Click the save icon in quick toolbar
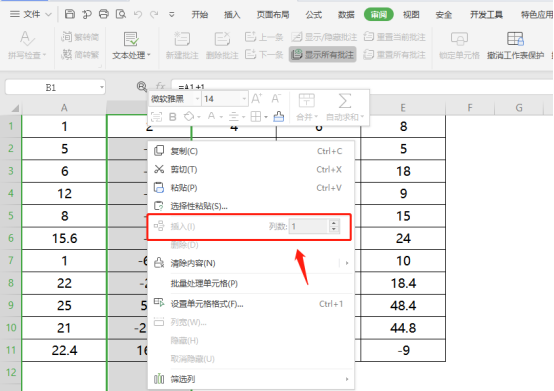This screenshot has height=391, width=554. (x=70, y=14)
